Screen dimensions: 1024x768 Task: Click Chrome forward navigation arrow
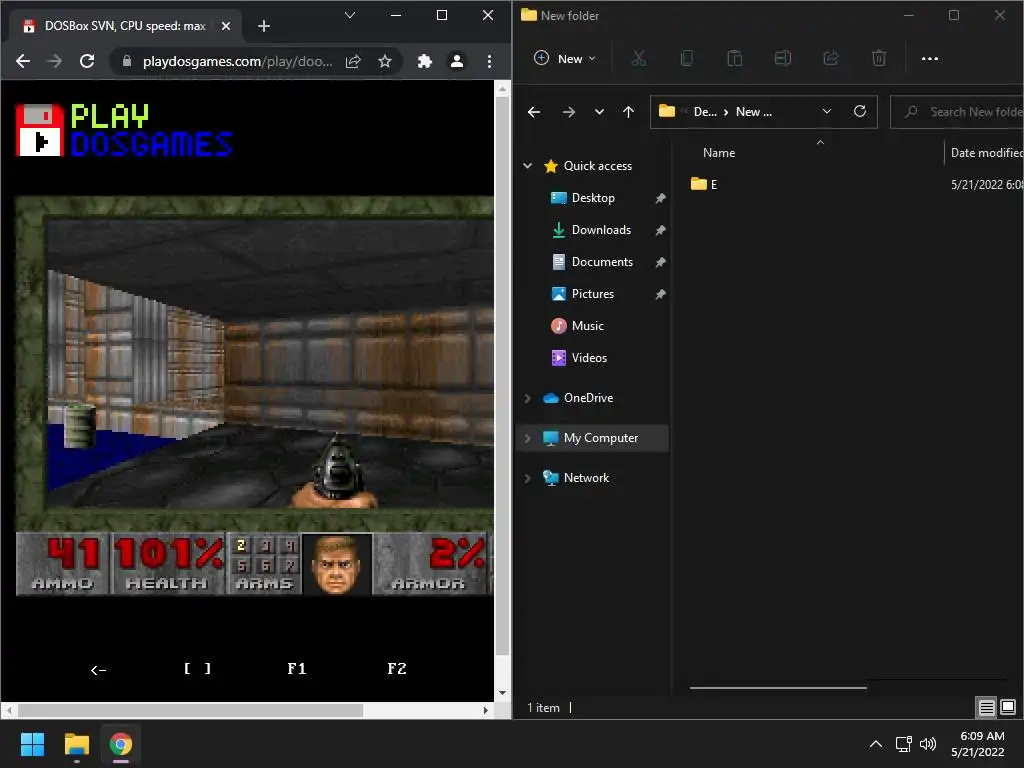click(55, 61)
